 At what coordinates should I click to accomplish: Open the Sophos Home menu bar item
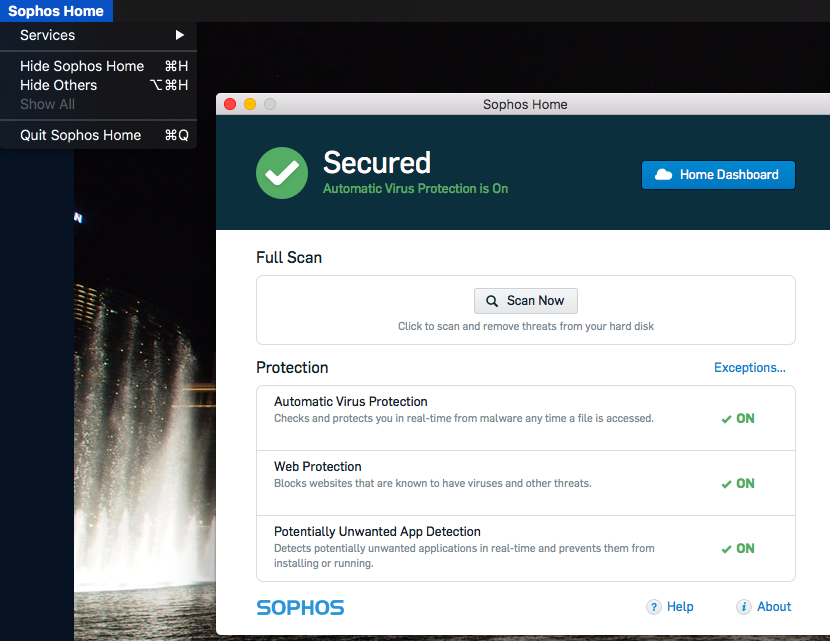coord(56,11)
